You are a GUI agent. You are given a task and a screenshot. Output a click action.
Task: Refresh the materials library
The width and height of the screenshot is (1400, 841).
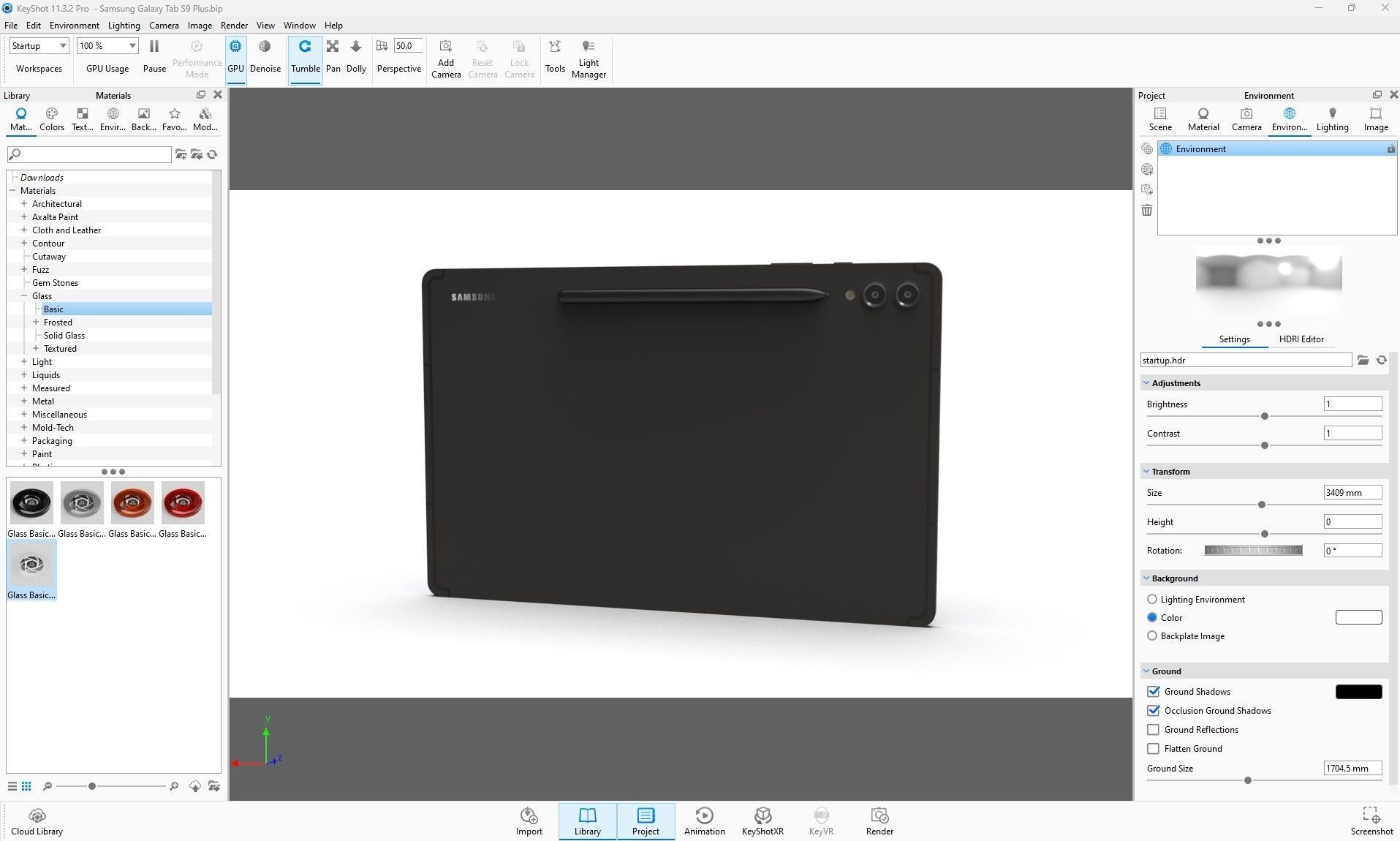212,154
